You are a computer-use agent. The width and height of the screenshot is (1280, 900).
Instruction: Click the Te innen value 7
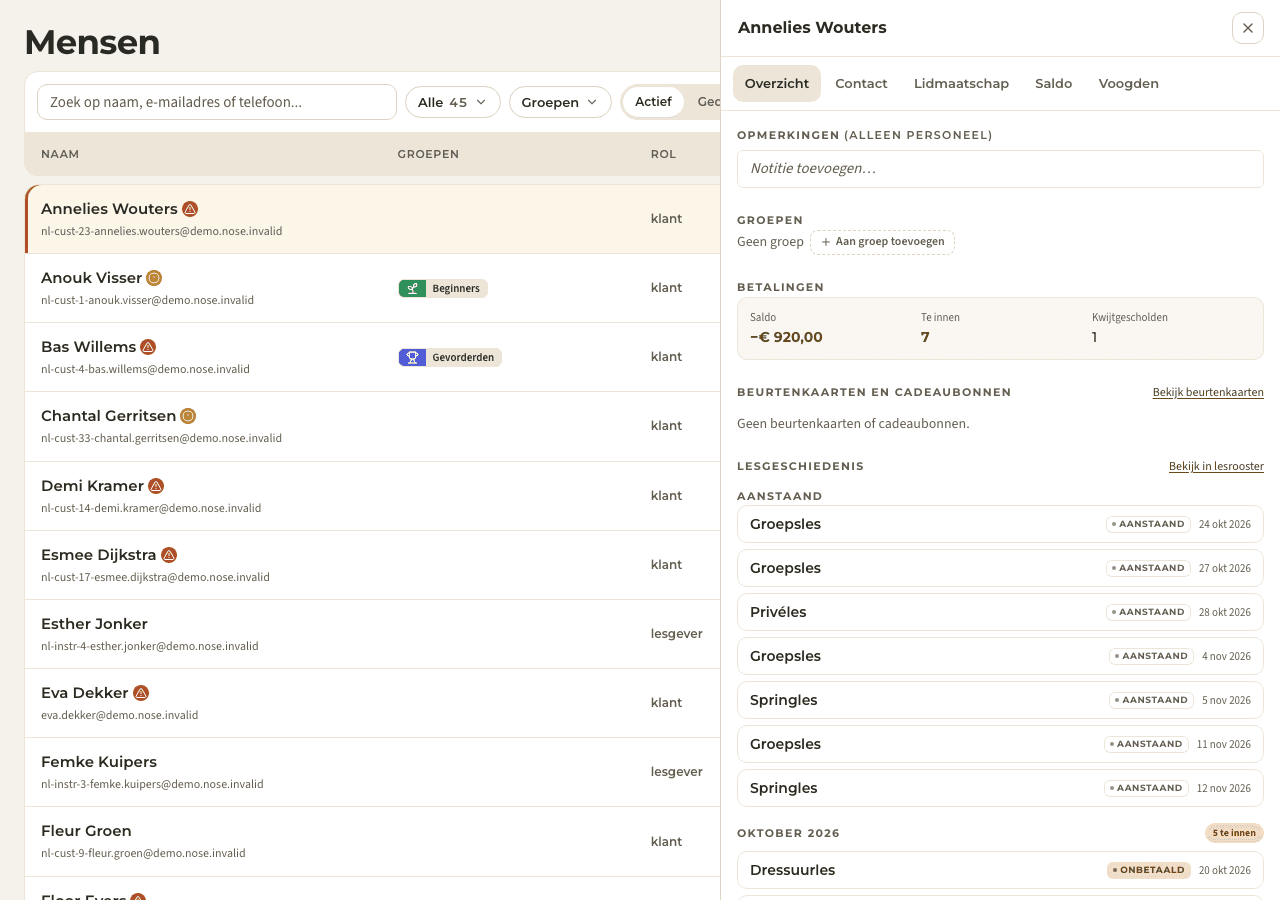point(925,337)
